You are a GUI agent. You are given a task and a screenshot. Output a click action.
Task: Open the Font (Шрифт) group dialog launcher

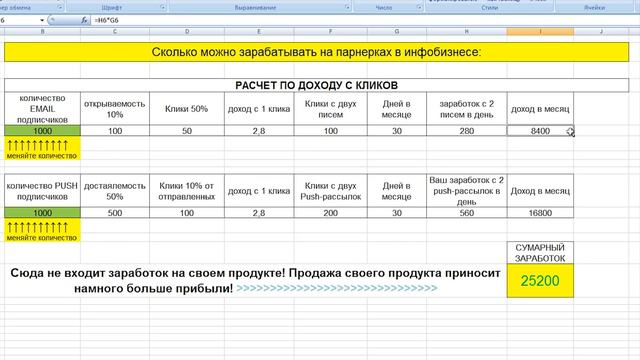coord(163,7)
